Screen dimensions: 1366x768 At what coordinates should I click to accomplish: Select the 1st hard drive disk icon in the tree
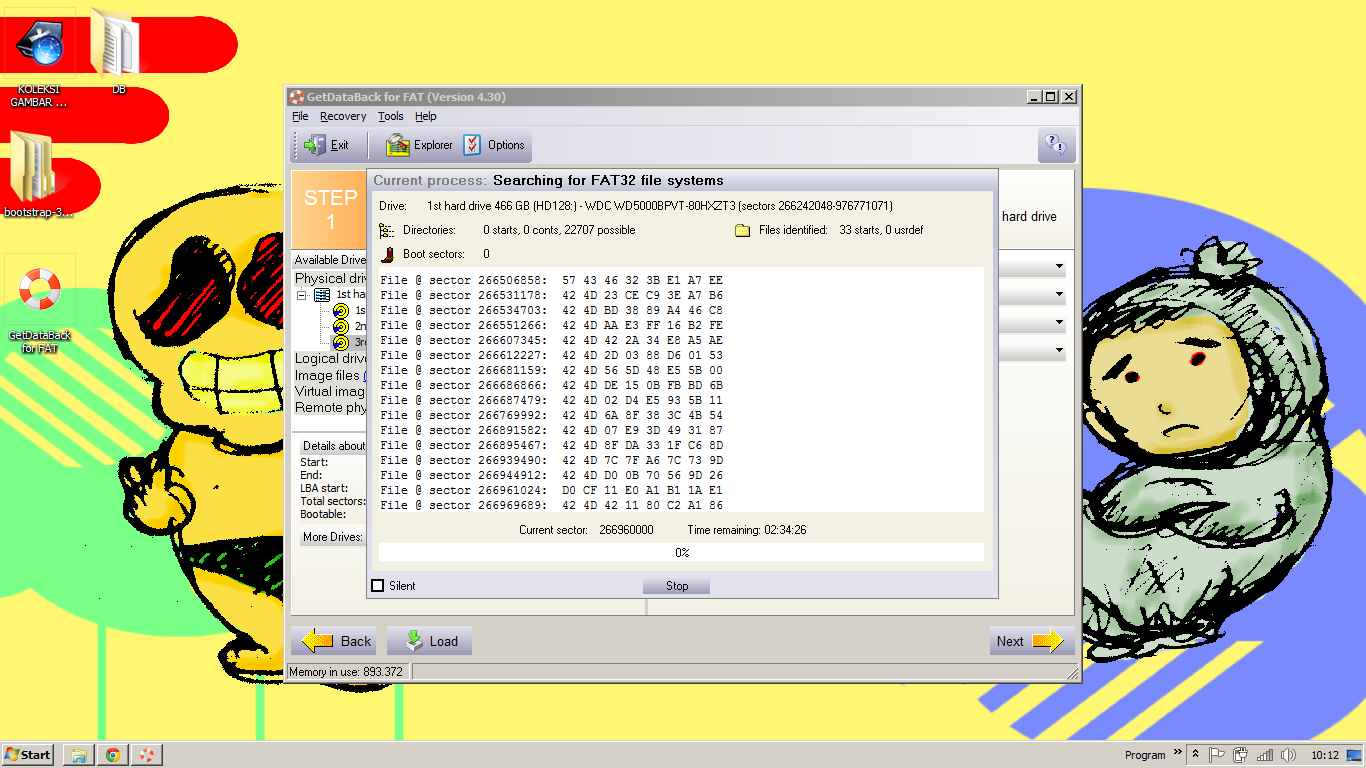(x=322, y=295)
